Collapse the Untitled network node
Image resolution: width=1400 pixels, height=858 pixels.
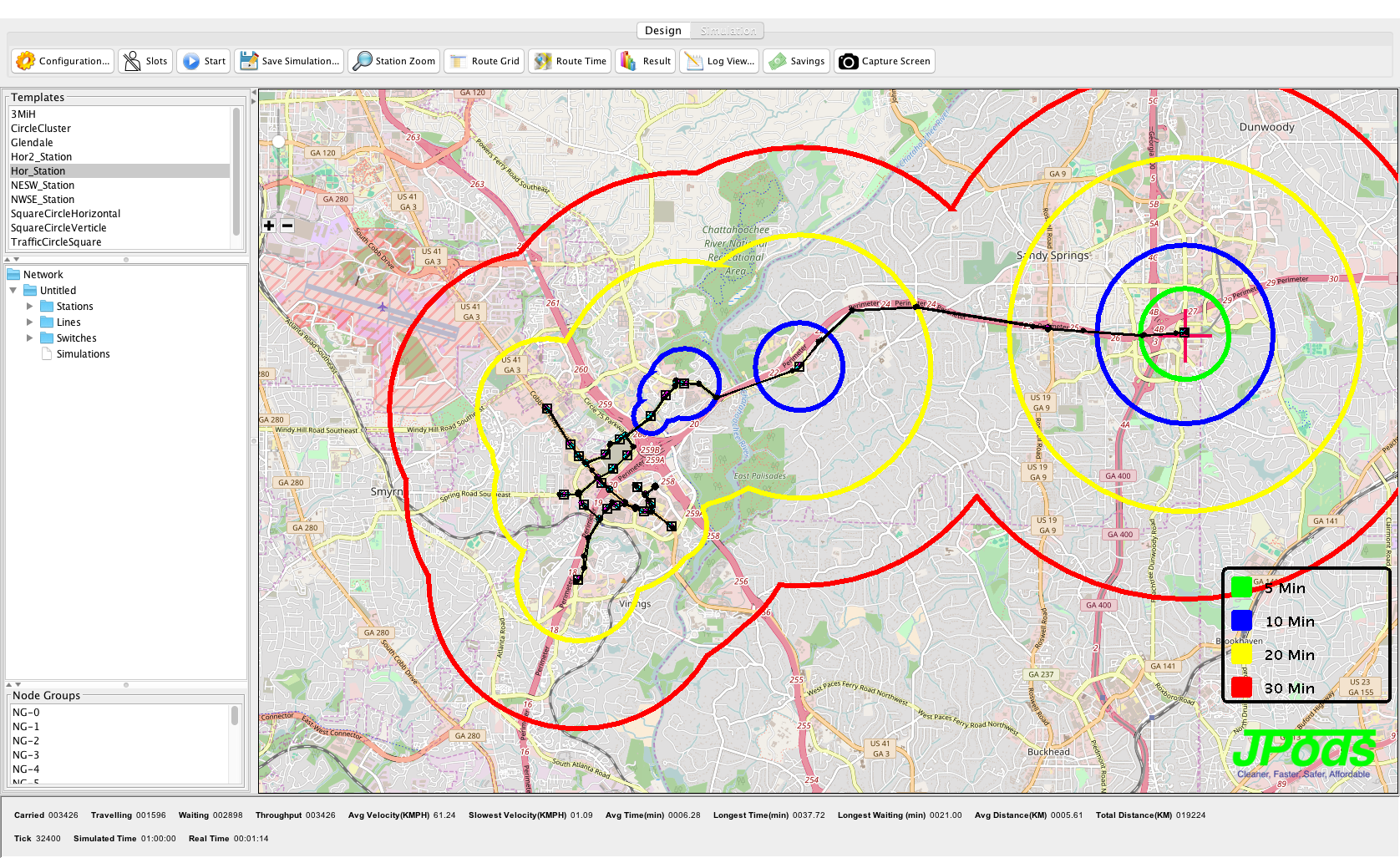pyautogui.click(x=13, y=291)
